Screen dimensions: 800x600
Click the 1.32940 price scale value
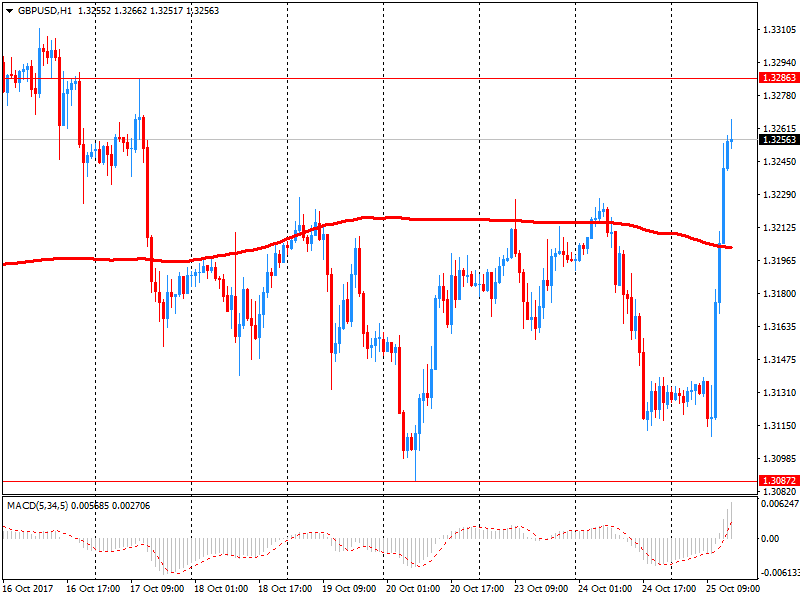tap(779, 63)
